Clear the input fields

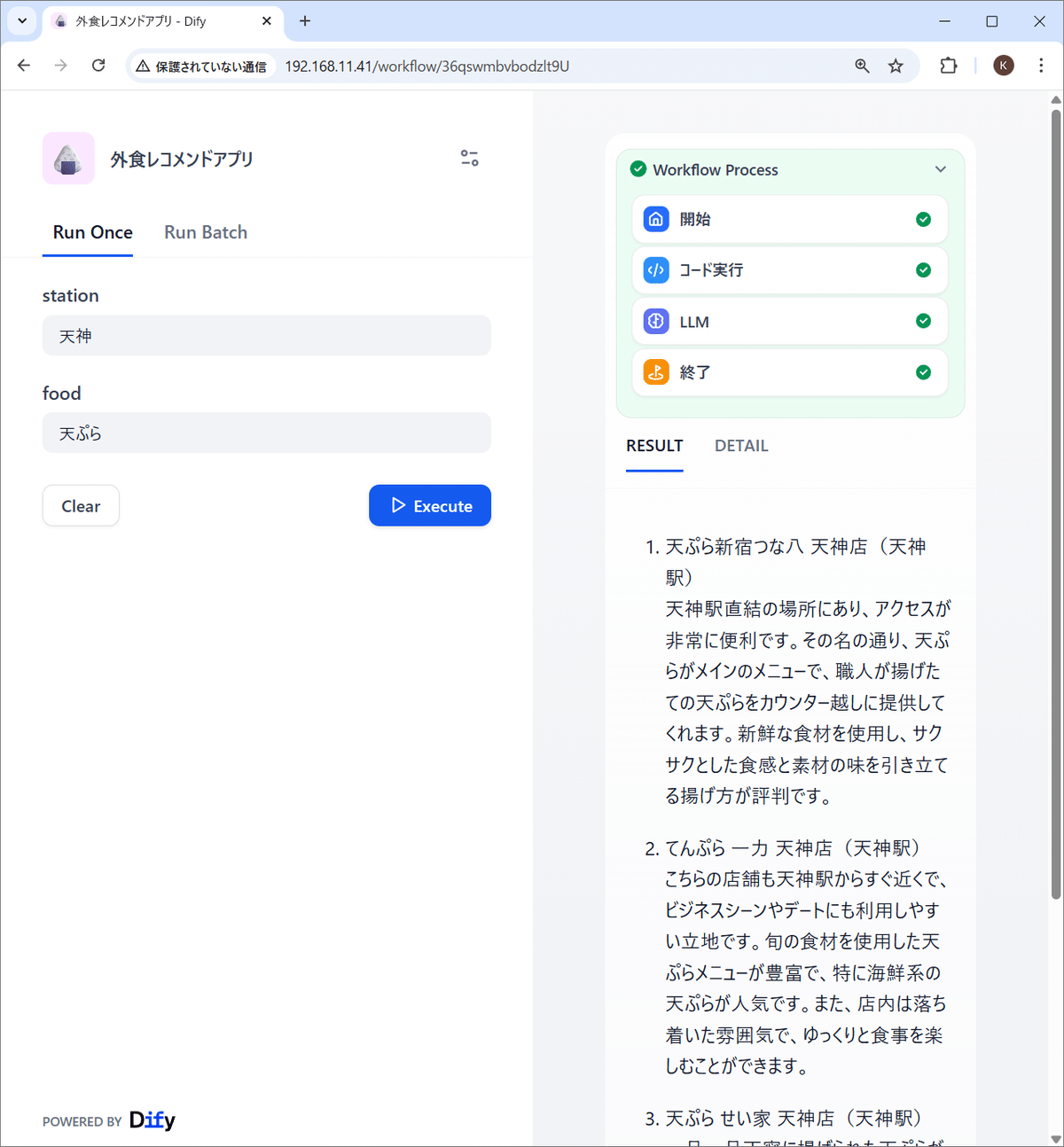tap(81, 505)
